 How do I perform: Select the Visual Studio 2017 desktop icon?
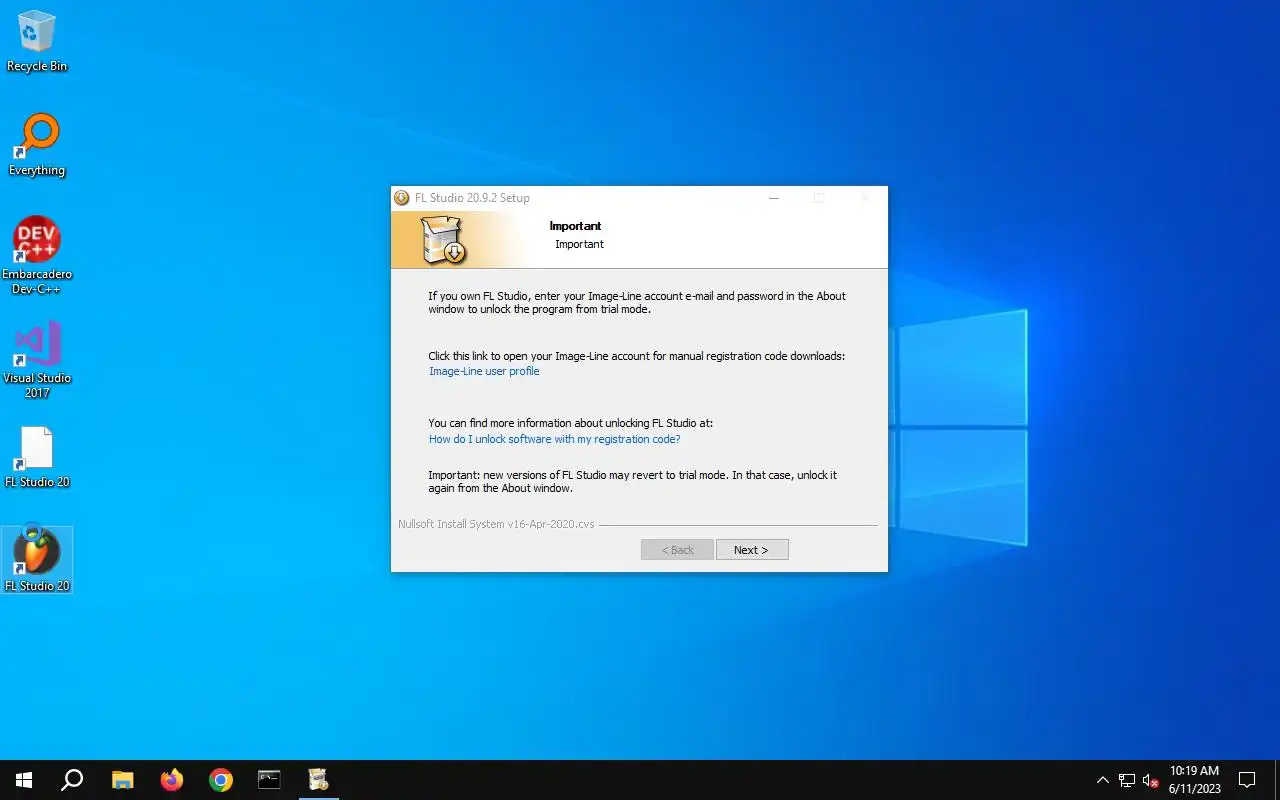(x=37, y=359)
